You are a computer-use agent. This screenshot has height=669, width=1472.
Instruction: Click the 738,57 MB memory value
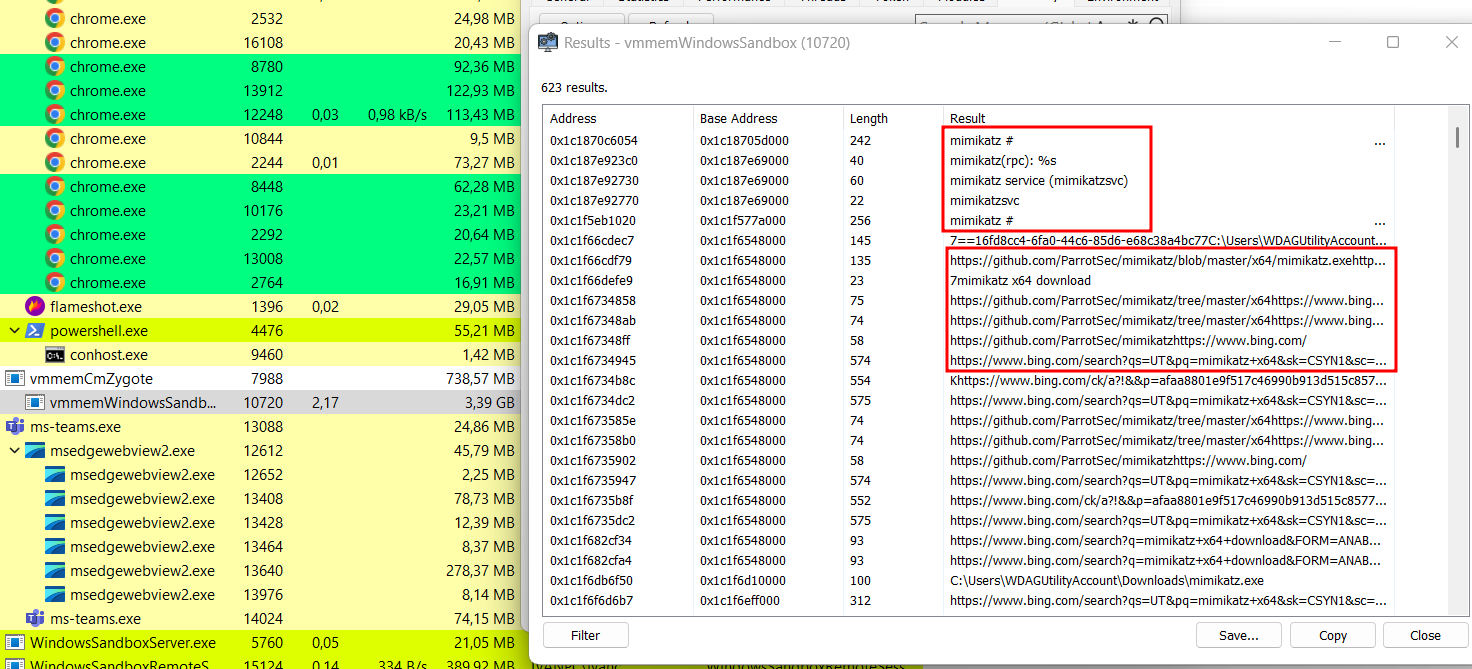pyautogui.click(x=481, y=379)
